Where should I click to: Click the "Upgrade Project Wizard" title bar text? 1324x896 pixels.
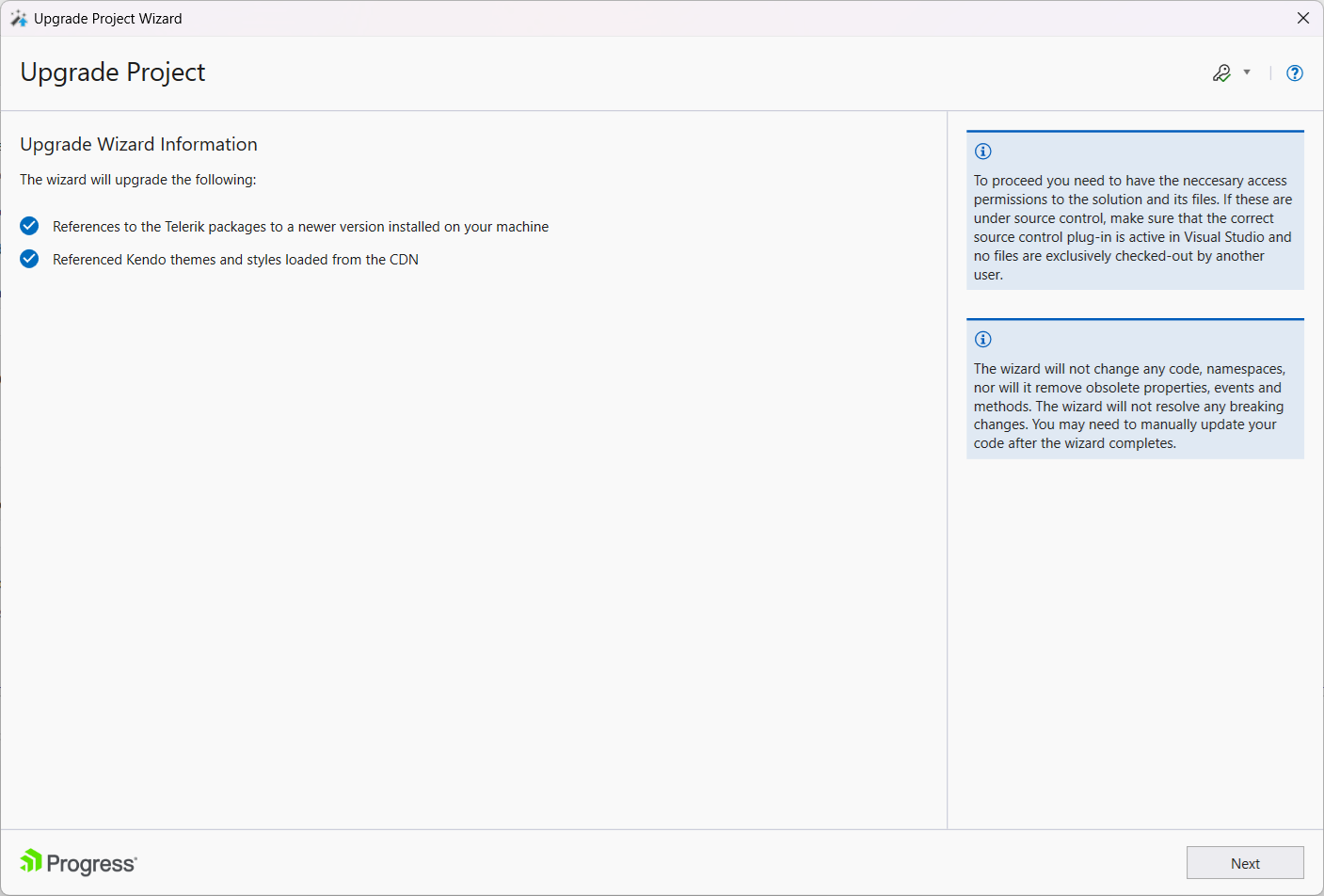(108, 19)
